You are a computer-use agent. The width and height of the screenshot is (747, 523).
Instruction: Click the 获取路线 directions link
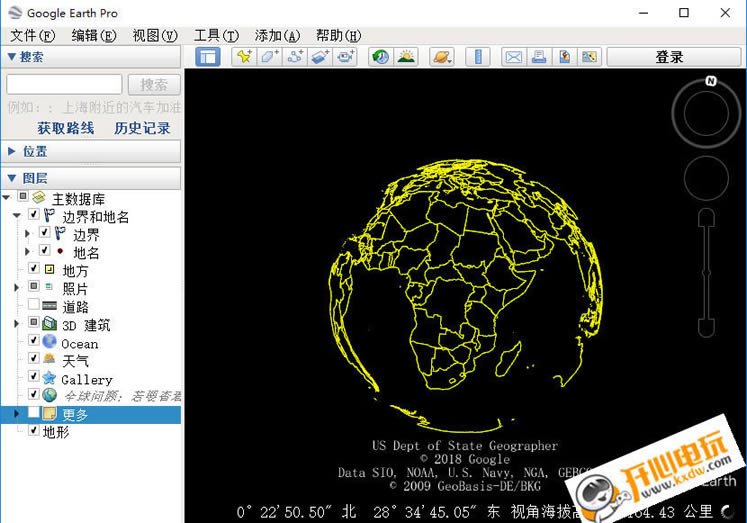pyautogui.click(x=66, y=128)
